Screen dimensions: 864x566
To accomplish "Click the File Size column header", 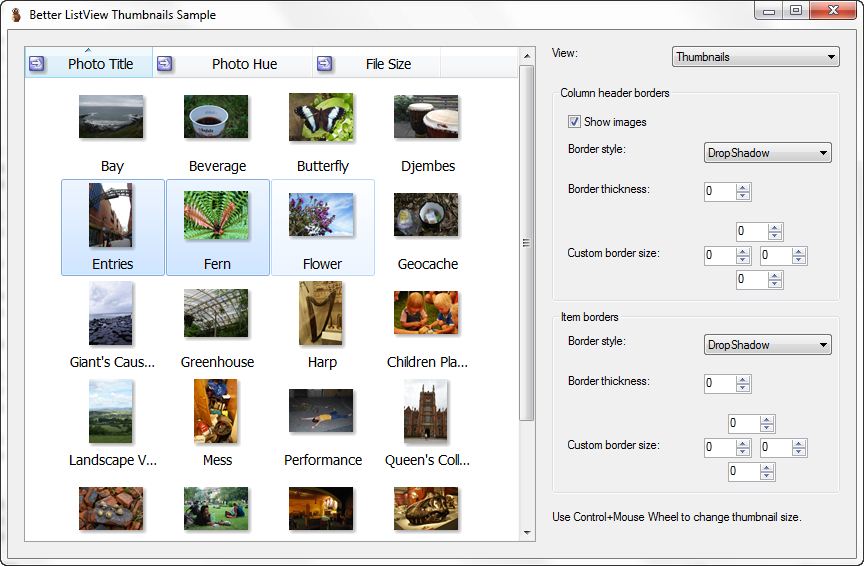I will [388, 64].
